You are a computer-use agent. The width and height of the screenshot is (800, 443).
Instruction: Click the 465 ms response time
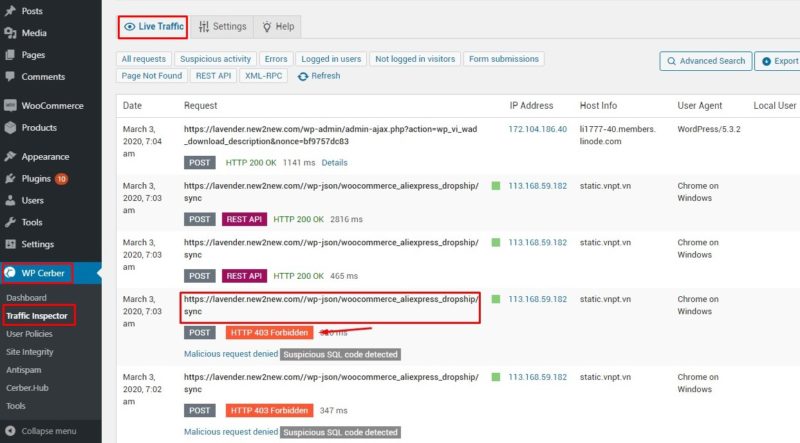click(344, 276)
